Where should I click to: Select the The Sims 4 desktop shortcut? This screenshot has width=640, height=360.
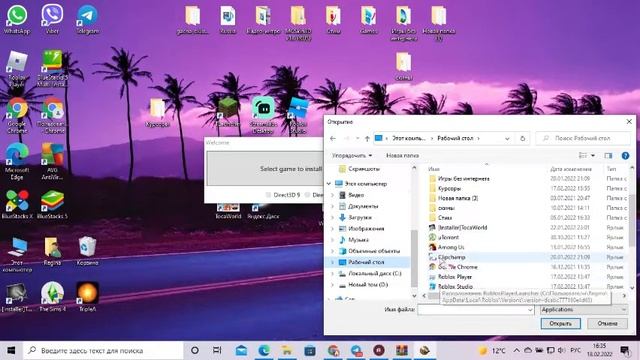[x=52, y=297]
